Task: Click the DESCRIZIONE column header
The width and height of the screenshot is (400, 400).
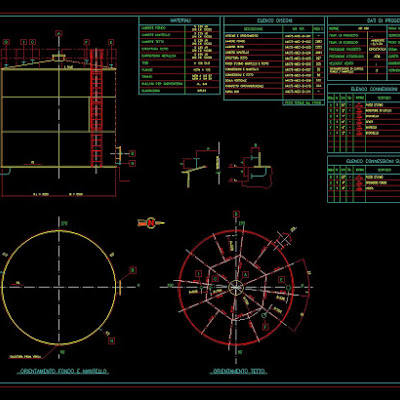Action: tap(253, 29)
